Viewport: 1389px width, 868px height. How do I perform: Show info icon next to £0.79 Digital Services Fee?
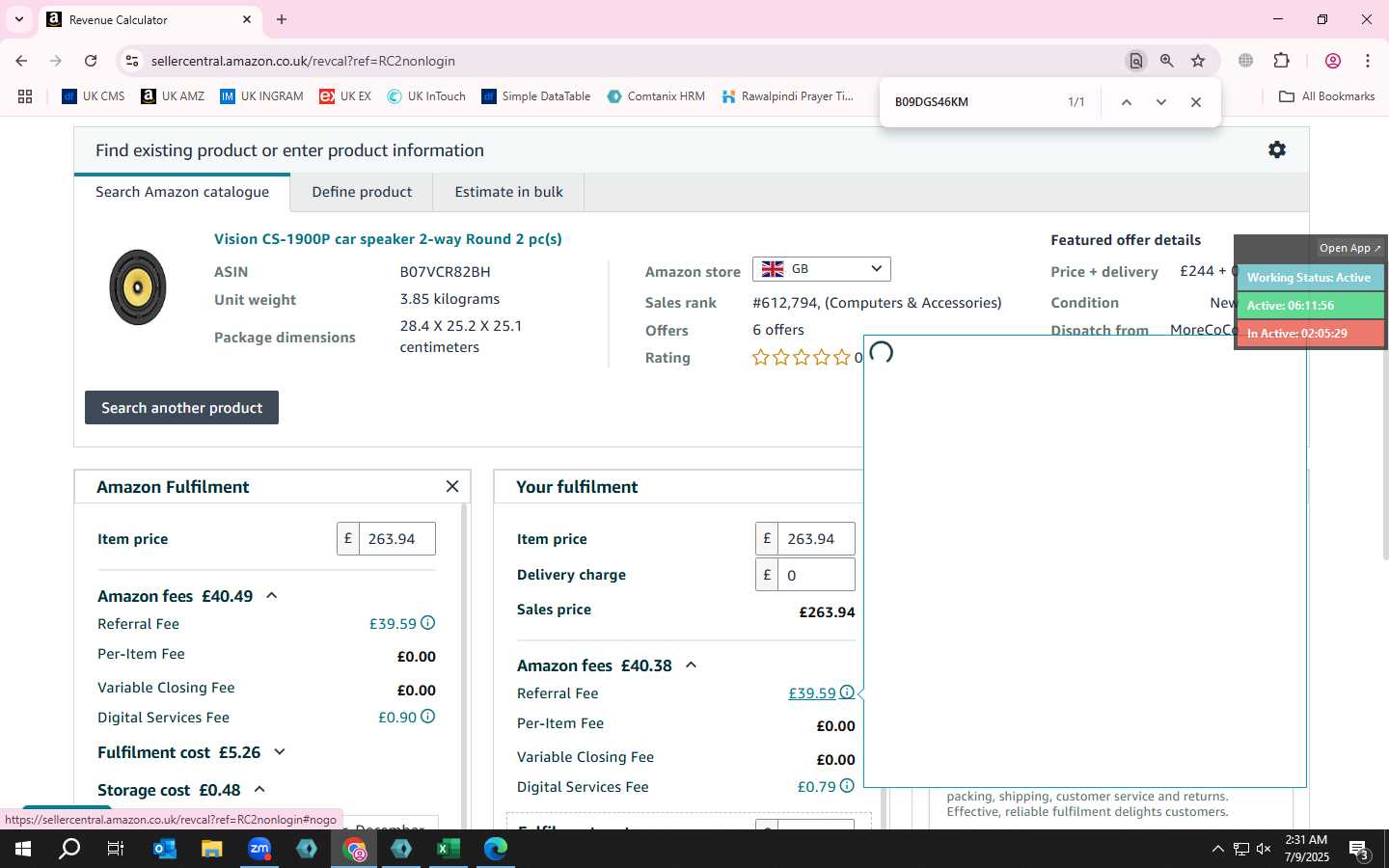coord(847,786)
